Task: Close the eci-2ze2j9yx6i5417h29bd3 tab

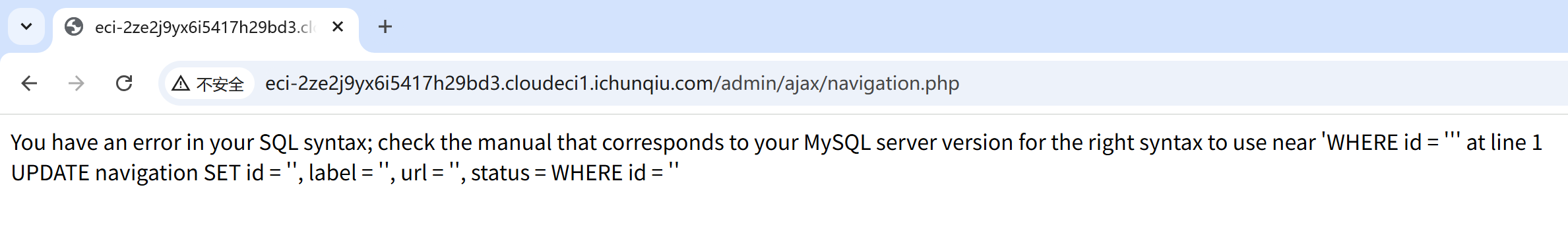Action: 338,26
